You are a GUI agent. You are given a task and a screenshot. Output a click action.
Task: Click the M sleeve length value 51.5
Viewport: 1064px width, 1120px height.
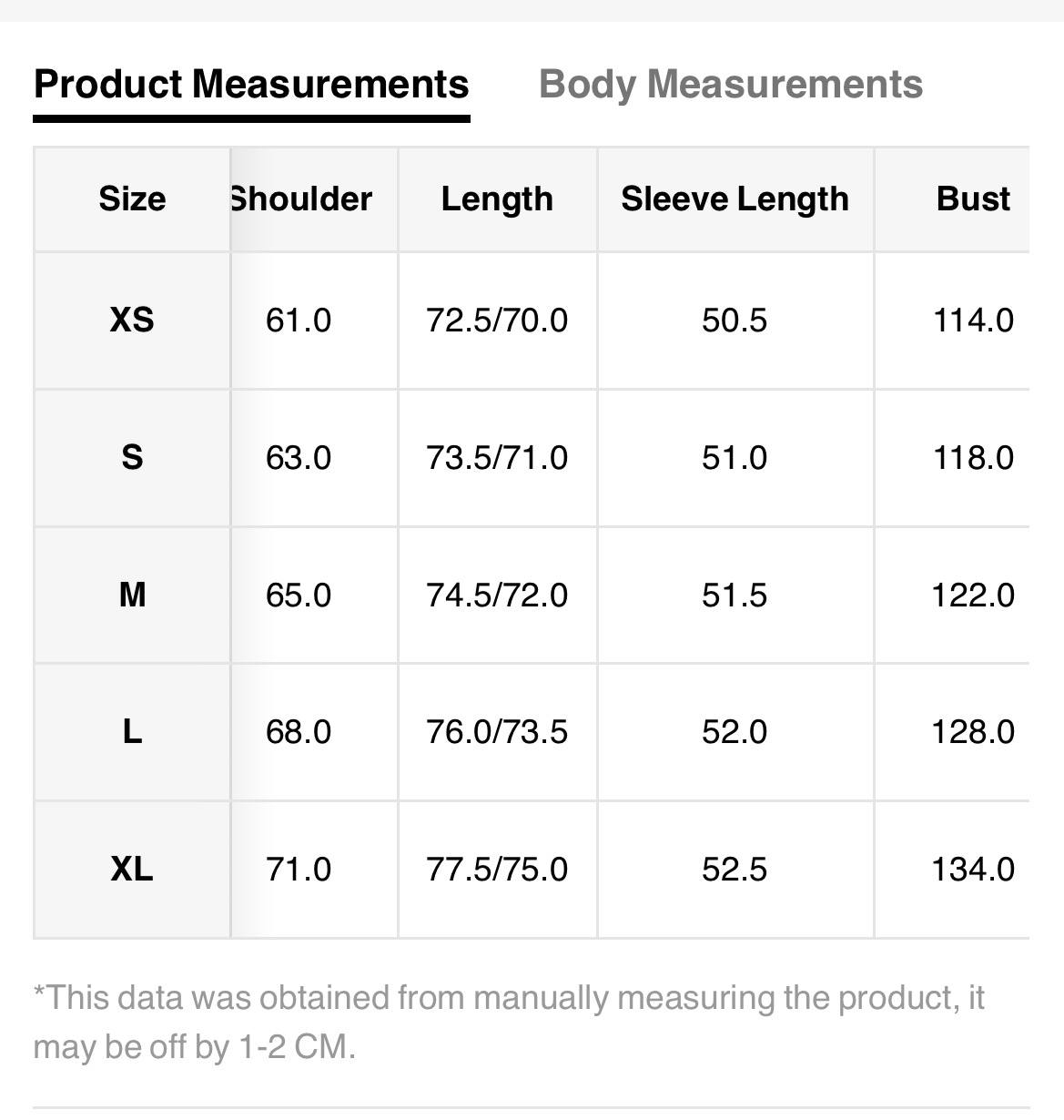point(735,595)
